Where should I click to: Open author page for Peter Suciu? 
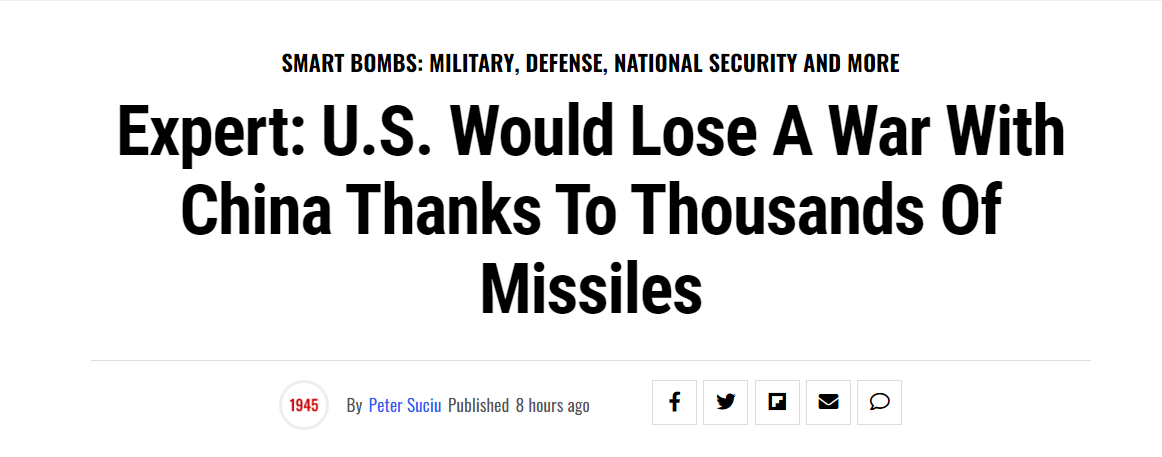tap(405, 406)
